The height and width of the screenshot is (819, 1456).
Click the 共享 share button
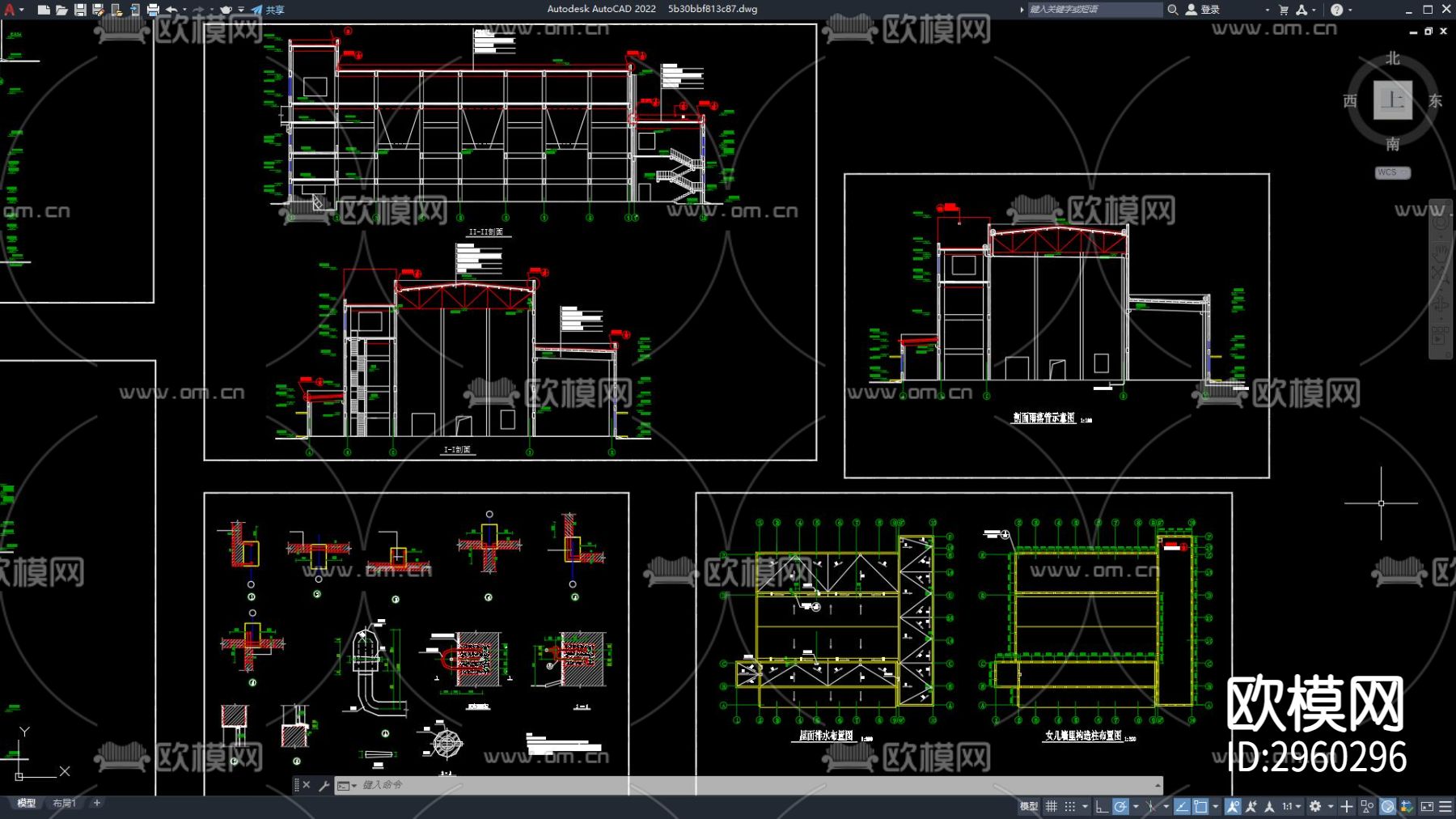coord(269,10)
